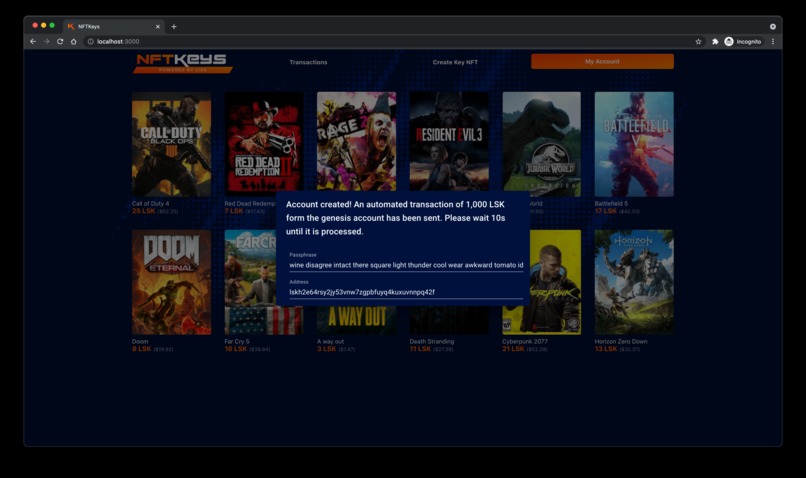Click the 'Call of Duty 4' title
This screenshot has width=806, height=478.
[150, 204]
